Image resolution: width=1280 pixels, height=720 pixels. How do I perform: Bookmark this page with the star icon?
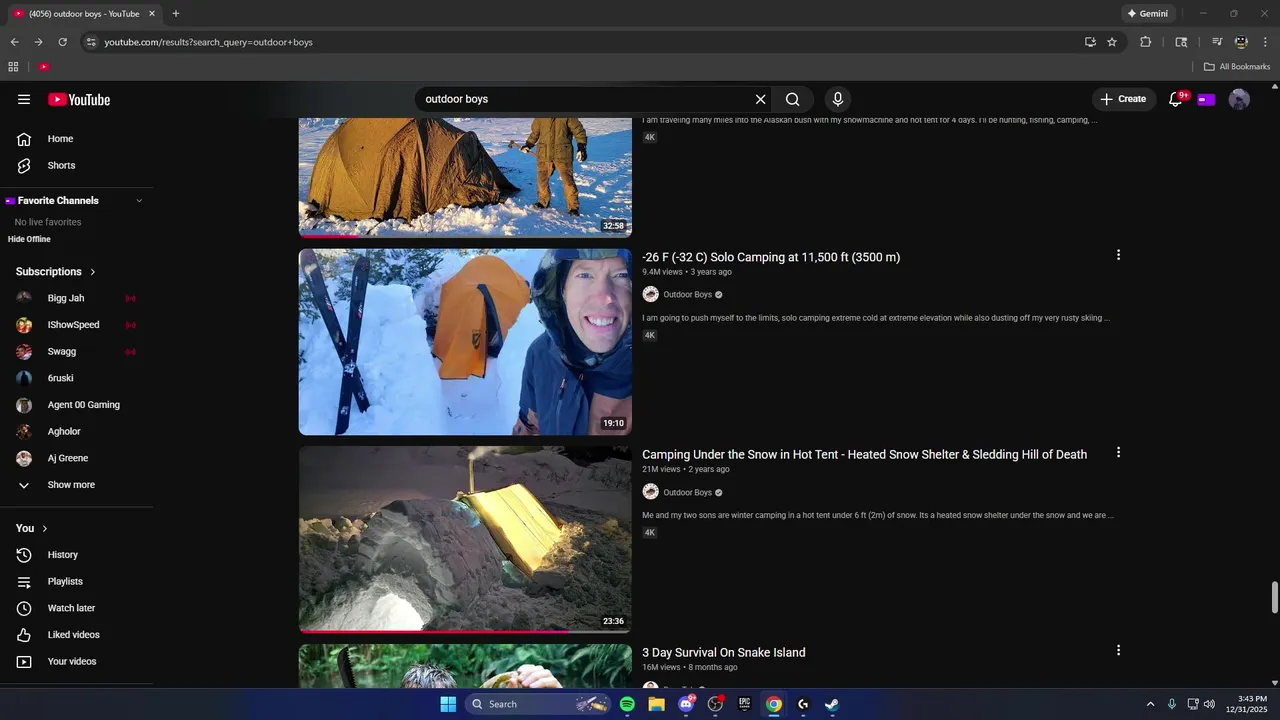click(x=1112, y=42)
